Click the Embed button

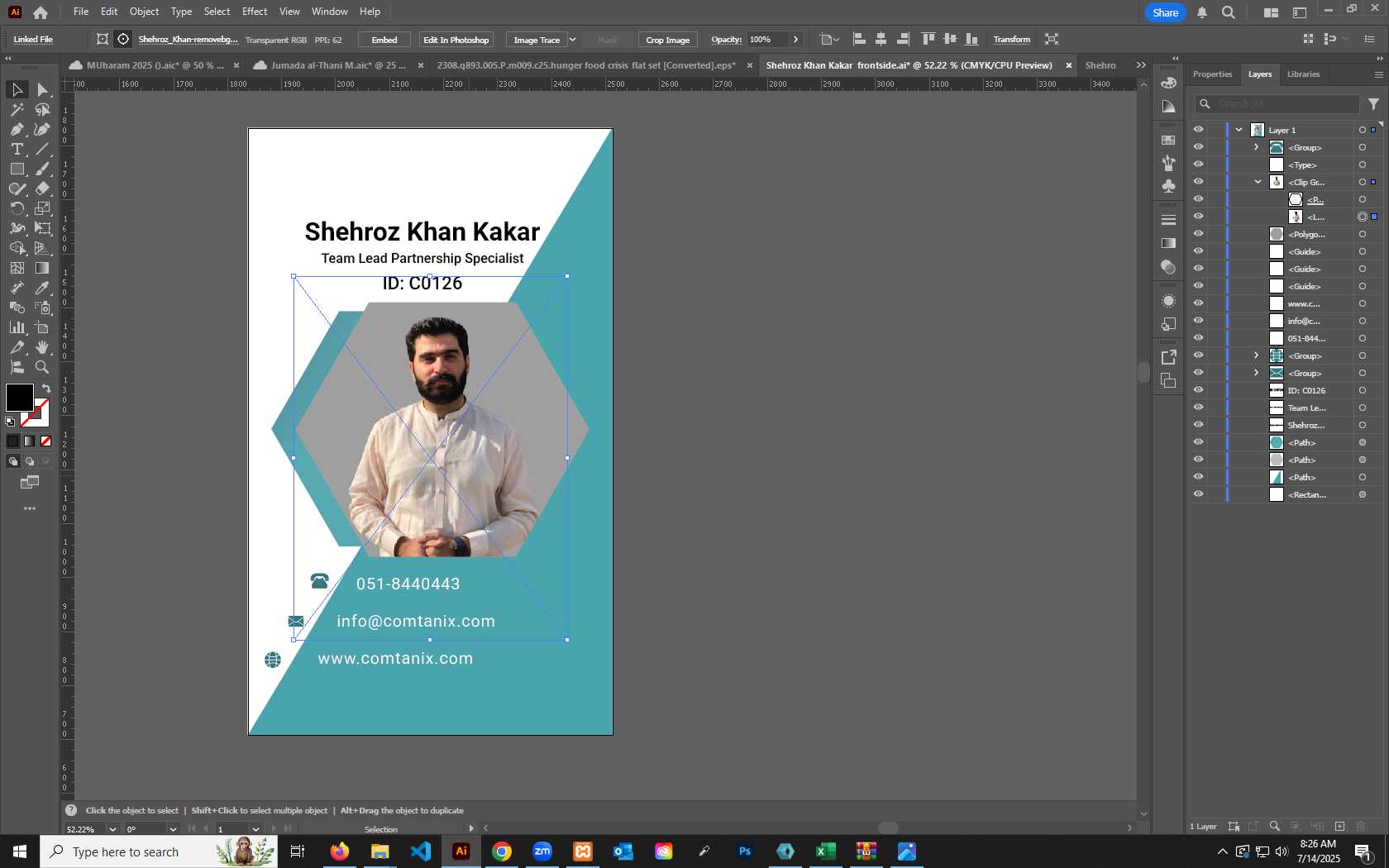tap(384, 40)
